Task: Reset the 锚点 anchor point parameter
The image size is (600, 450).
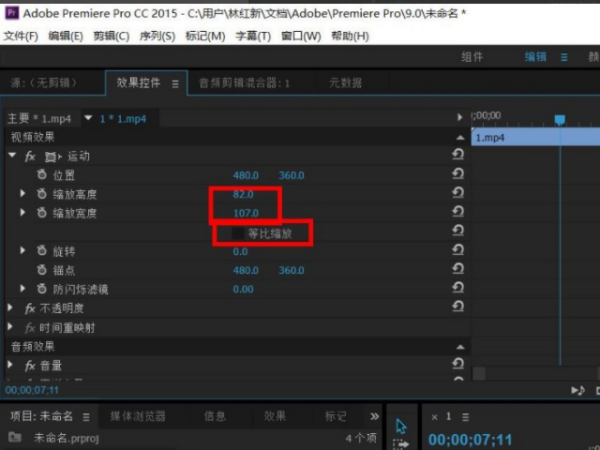Action: point(458,269)
